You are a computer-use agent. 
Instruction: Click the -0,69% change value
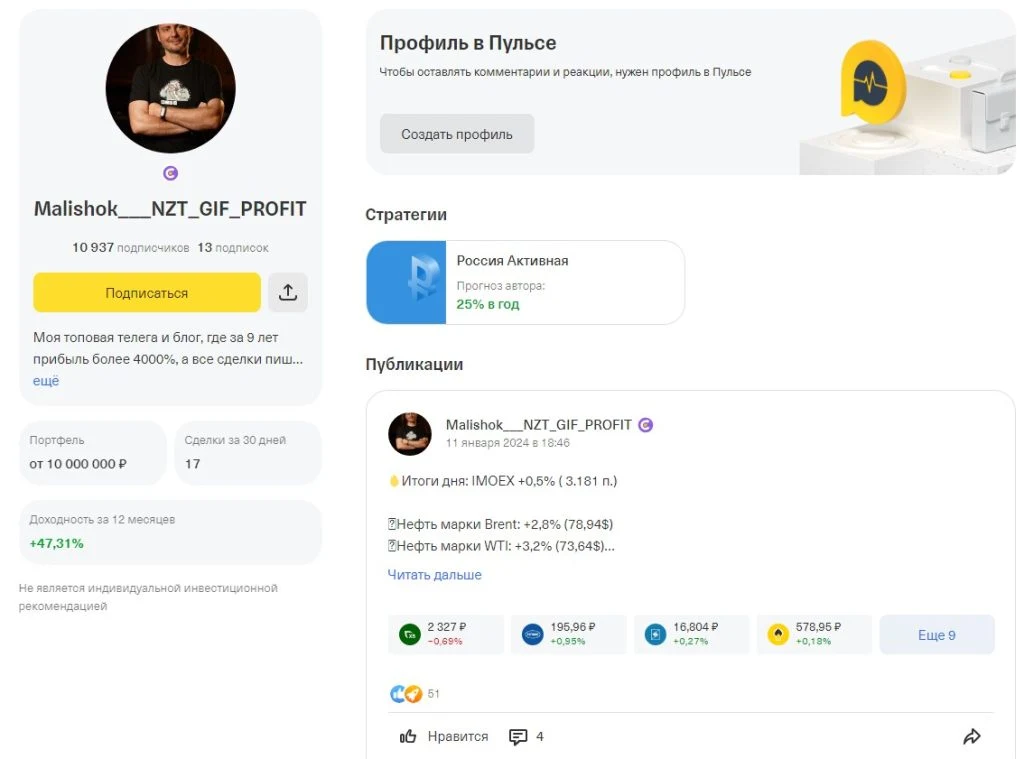[x=445, y=641]
